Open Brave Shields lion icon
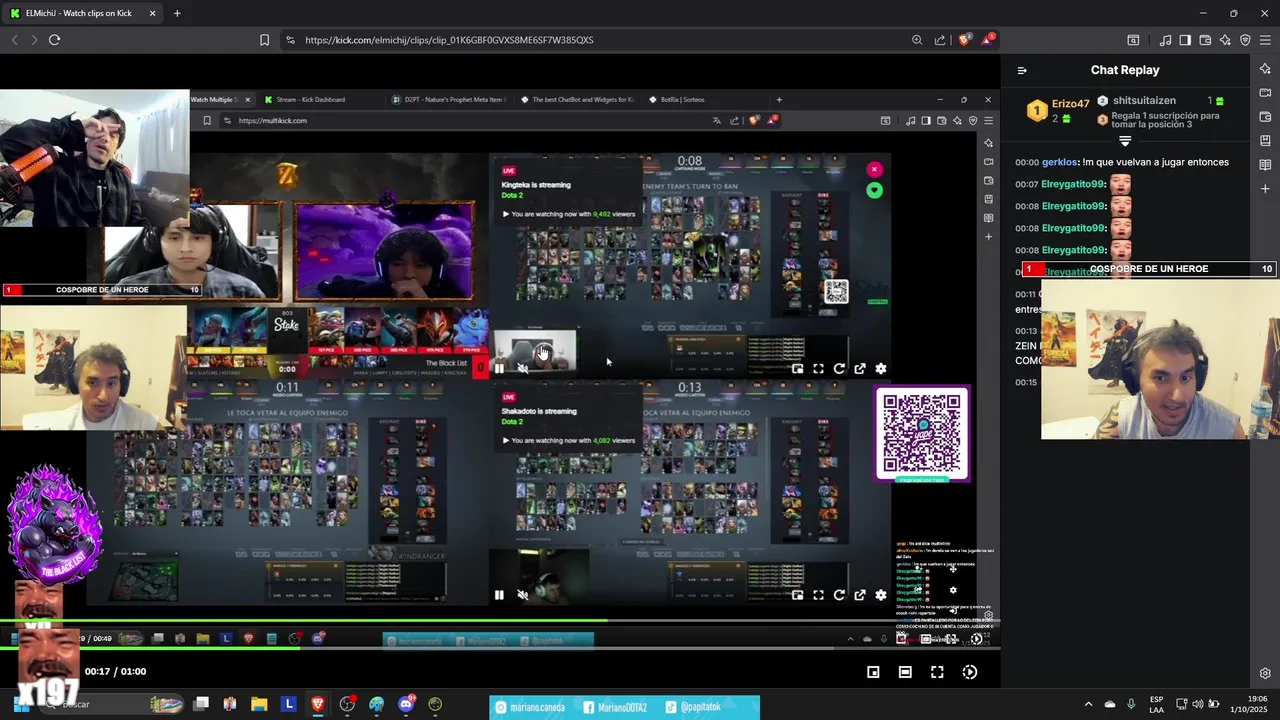Screen dimensions: 1280x720 click(x=964, y=40)
